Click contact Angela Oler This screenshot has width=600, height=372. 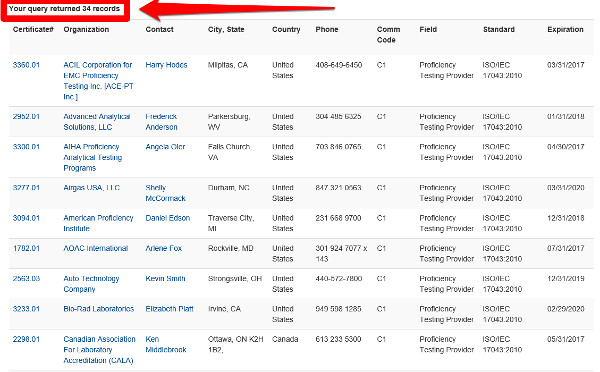pyautogui.click(x=165, y=147)
